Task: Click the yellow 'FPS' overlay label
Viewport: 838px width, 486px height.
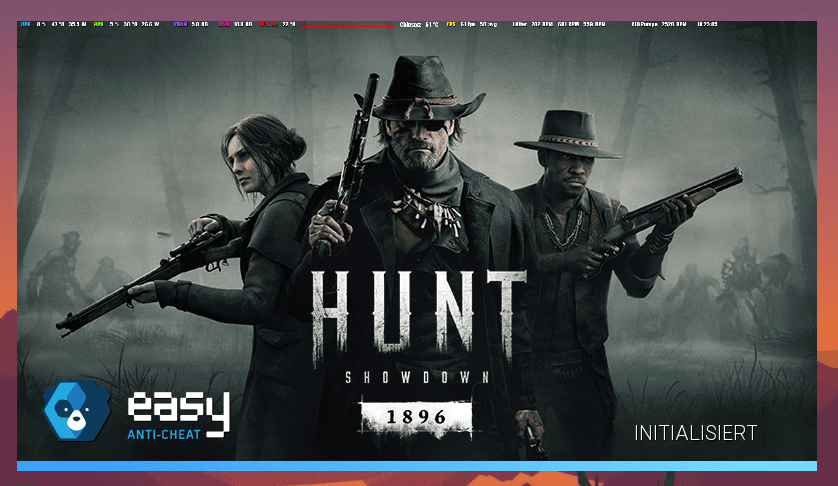Action: pyautogui.click(x=451, y=25)
